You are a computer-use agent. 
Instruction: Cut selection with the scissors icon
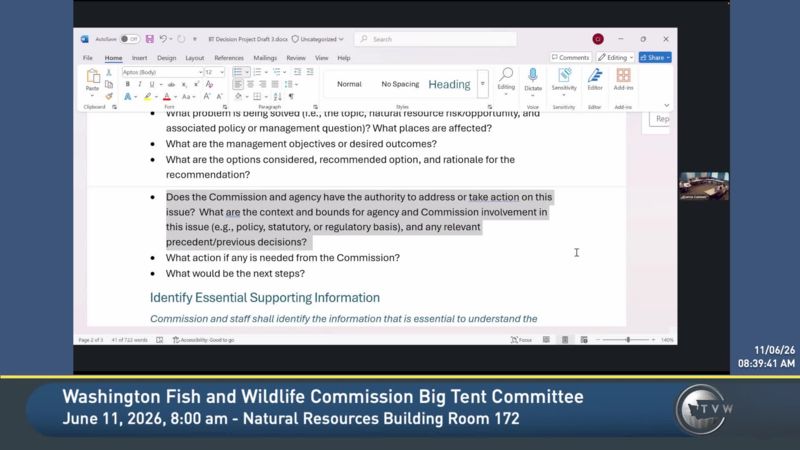(108, 72)
